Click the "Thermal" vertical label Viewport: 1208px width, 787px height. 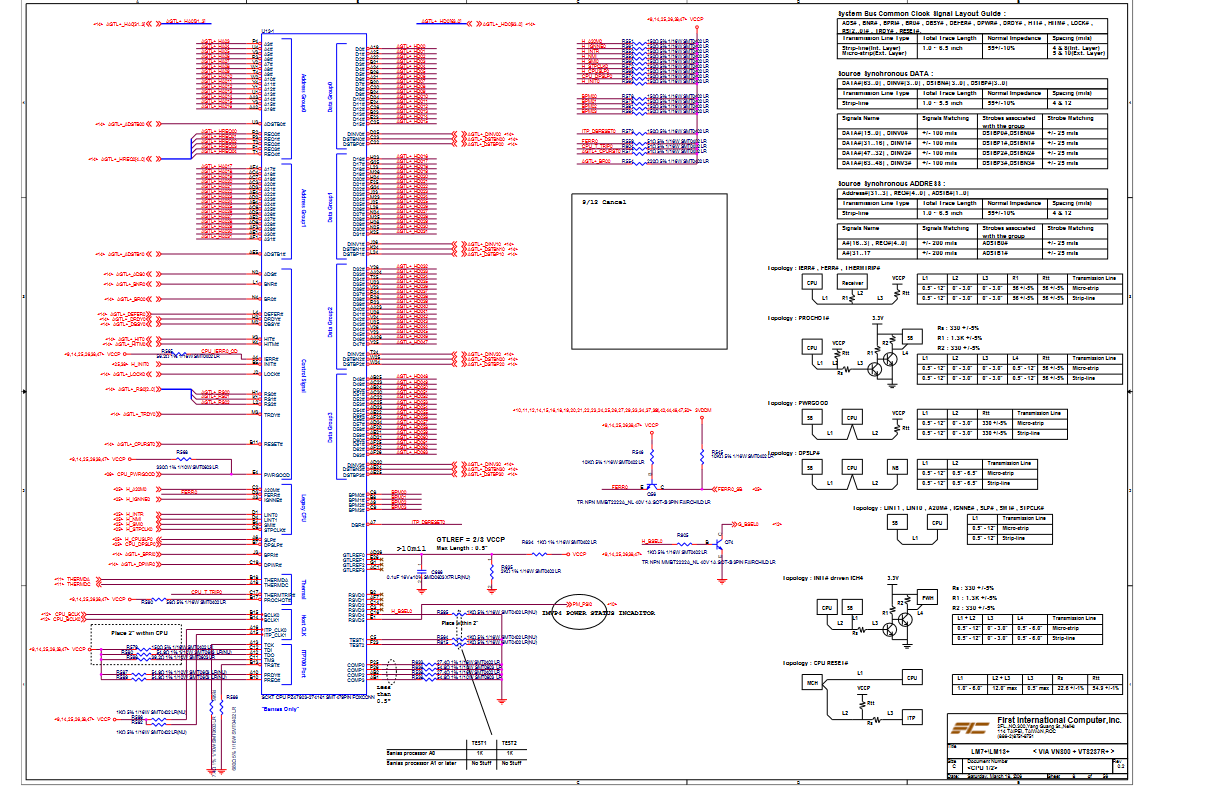point(305,587)
